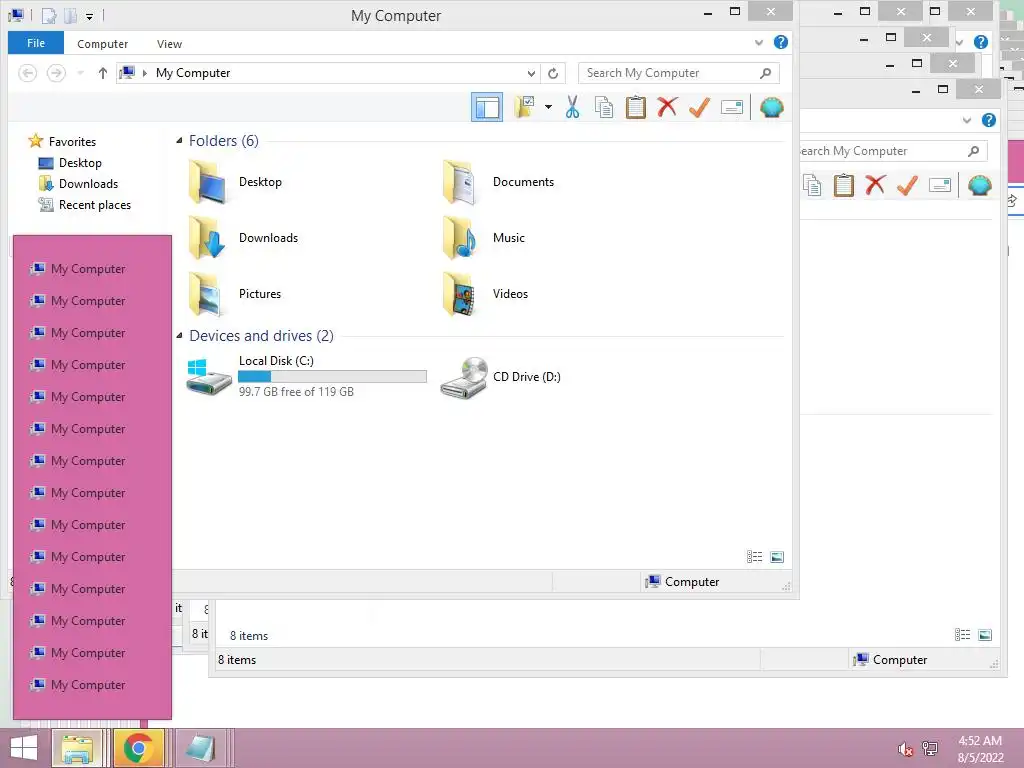The height and width of the screenshot is (768, 1024).
Task: Select the Videos folder
Action: coord(485,295)
